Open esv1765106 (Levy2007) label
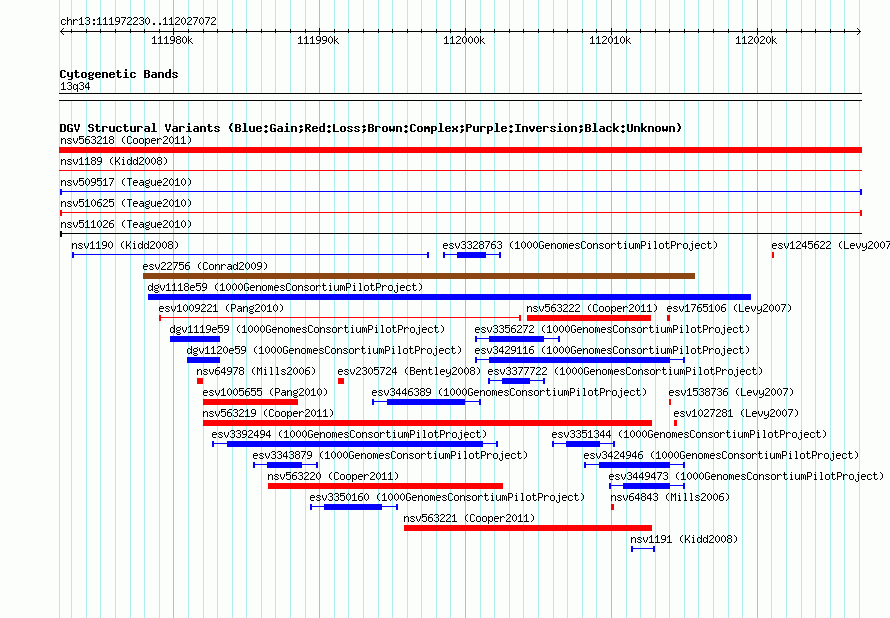The width and height of the screenshot is (890, 618). pos(729,308)
